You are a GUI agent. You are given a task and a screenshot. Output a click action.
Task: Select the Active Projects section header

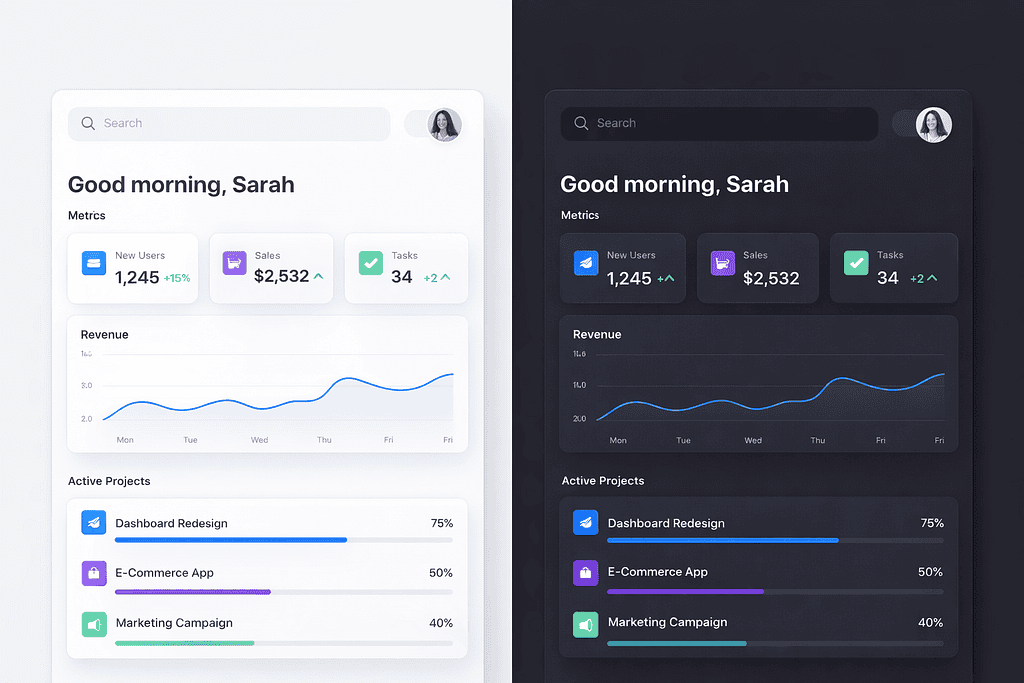(x=109, y=481)
